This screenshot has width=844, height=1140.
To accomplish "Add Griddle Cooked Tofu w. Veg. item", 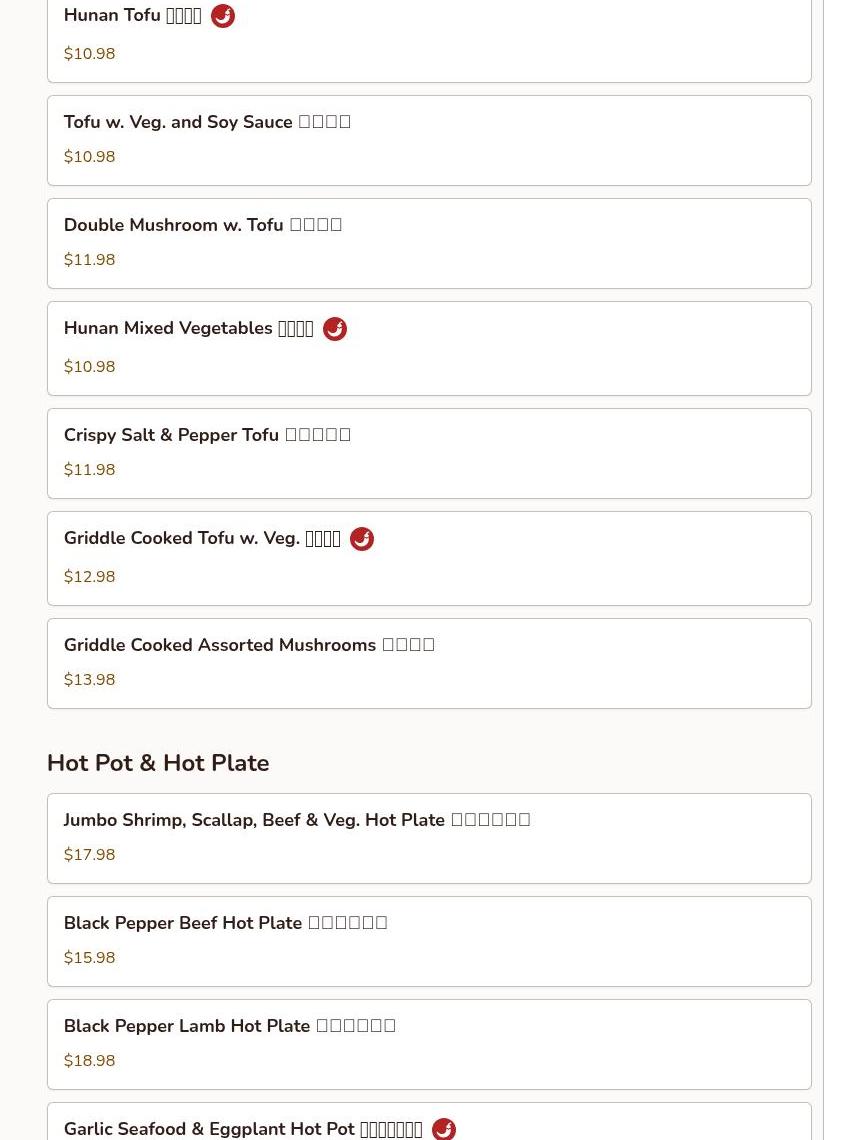I will coord(428,558).
